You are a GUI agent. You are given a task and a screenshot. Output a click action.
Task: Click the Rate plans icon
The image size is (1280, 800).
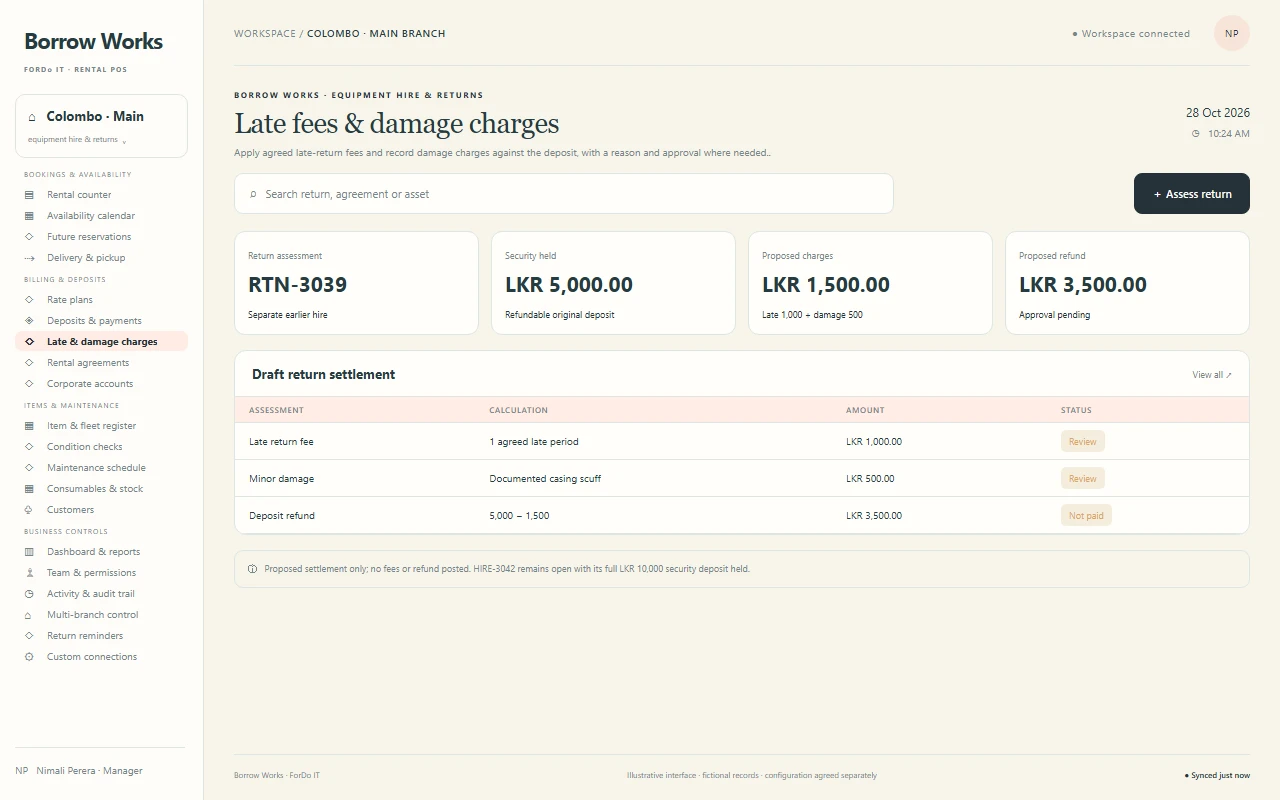tap(29, 300)
